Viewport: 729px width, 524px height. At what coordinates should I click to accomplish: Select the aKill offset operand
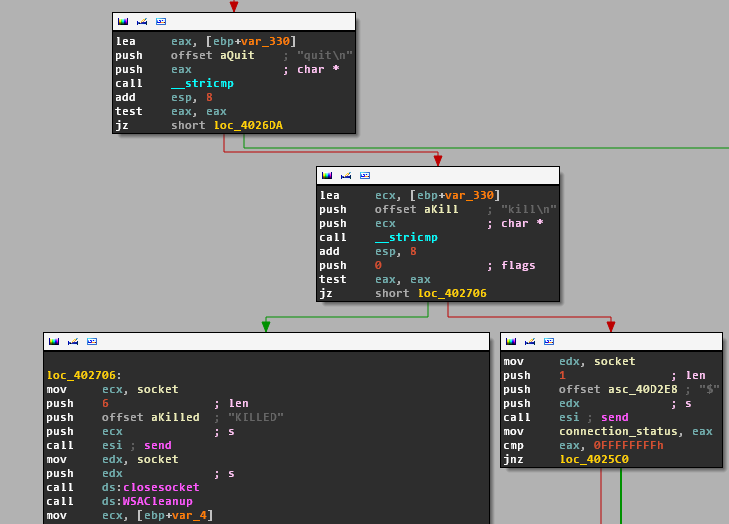tap(441, 209)
